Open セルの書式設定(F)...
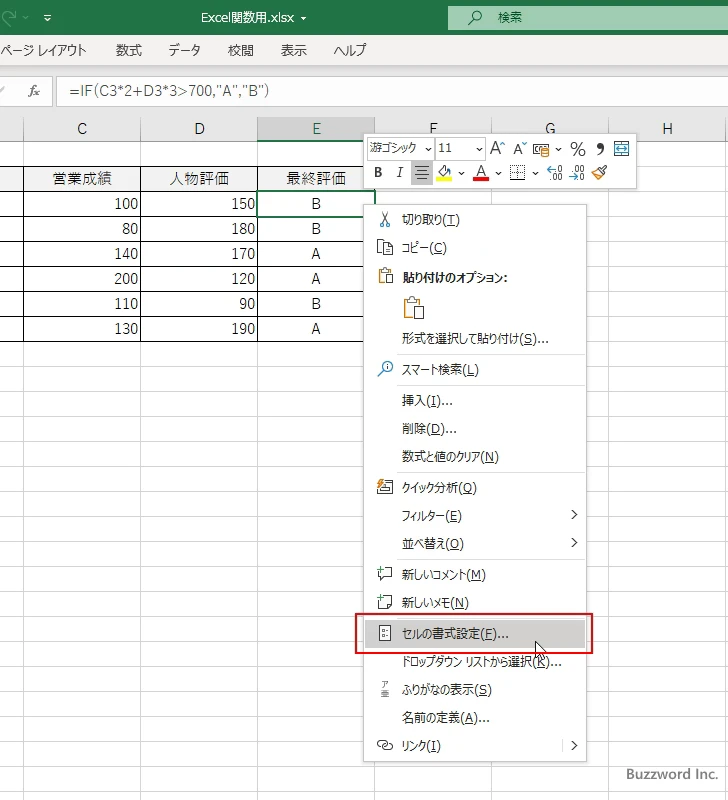 pos(475,634)
